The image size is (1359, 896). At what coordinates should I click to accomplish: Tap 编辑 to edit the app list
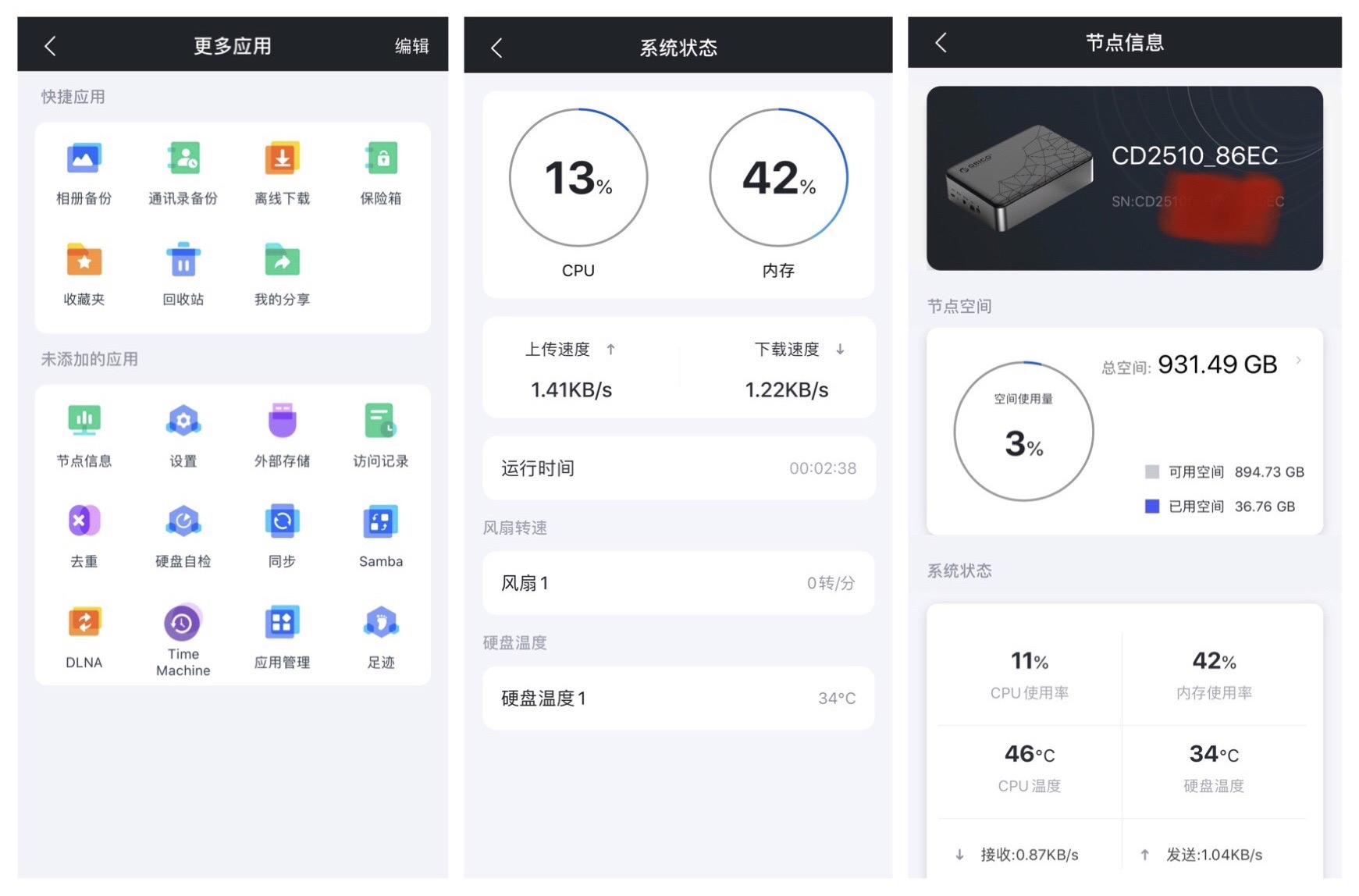click(411, 46)
